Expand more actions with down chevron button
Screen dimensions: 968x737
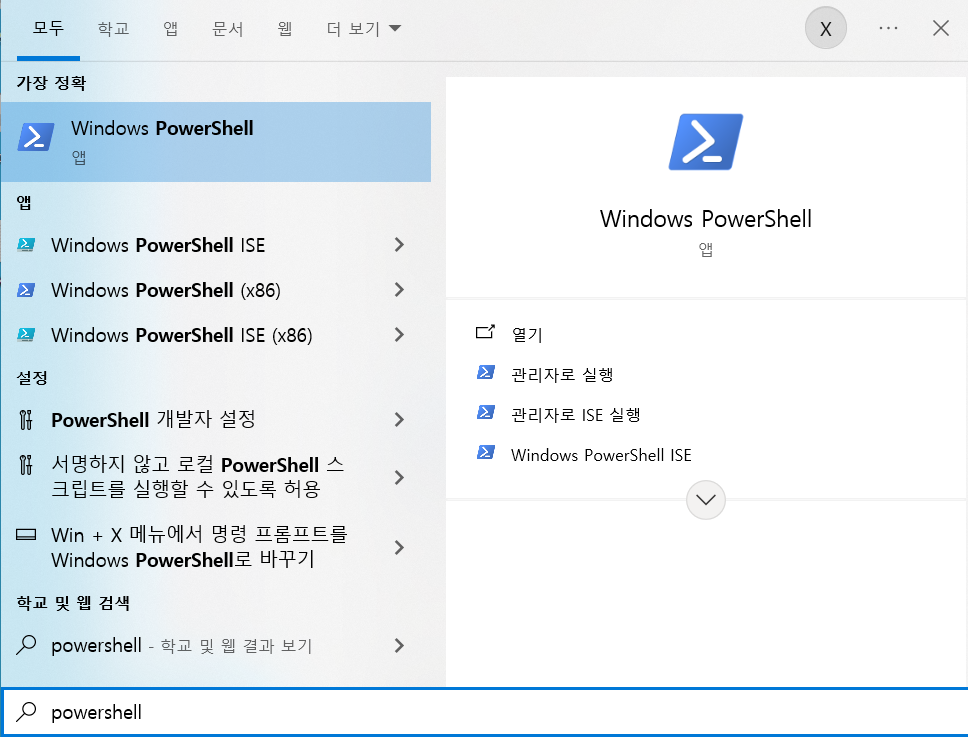[706, 500]
